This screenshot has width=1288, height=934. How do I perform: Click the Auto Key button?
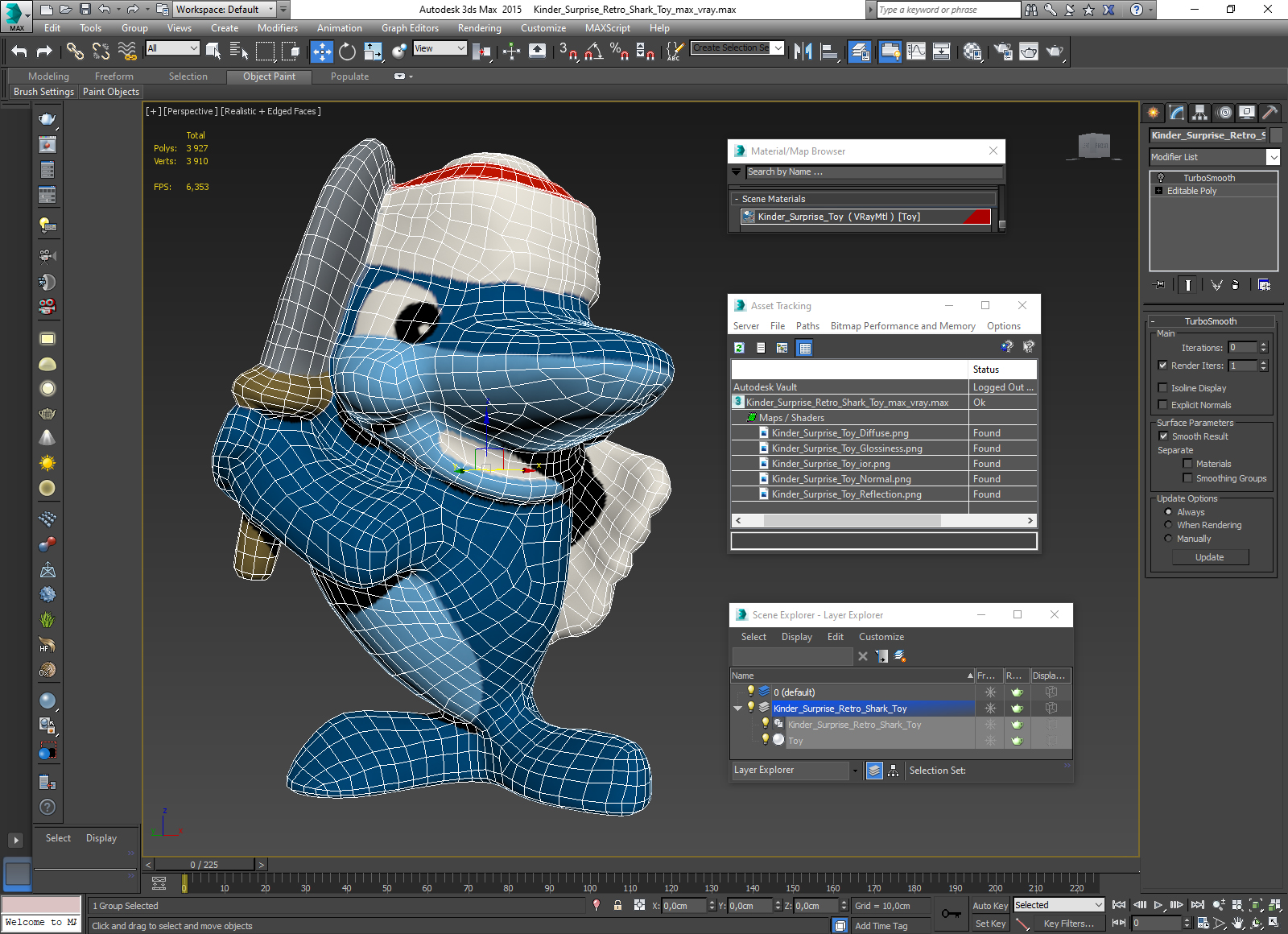[x=990, y=906]
